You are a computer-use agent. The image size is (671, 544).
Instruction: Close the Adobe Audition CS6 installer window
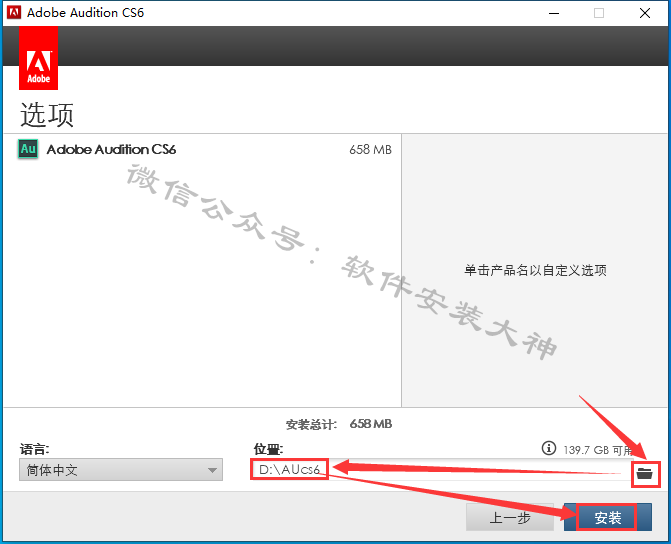(645, 13)
